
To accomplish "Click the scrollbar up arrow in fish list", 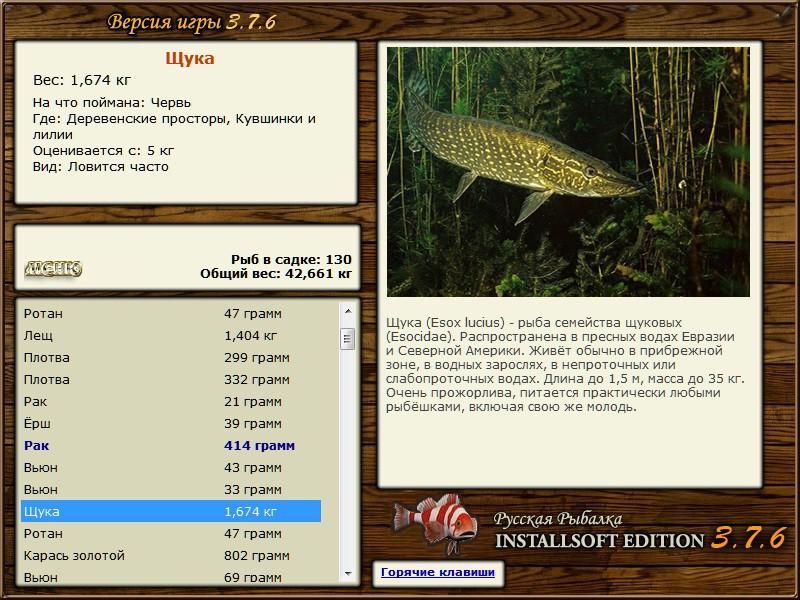I will coord(348,311).
